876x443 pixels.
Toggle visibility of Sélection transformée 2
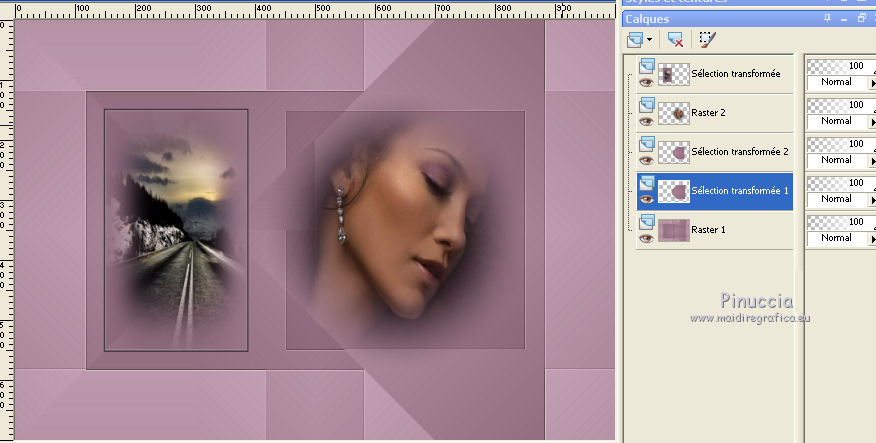pyautogui.click(x=646, y=161)
